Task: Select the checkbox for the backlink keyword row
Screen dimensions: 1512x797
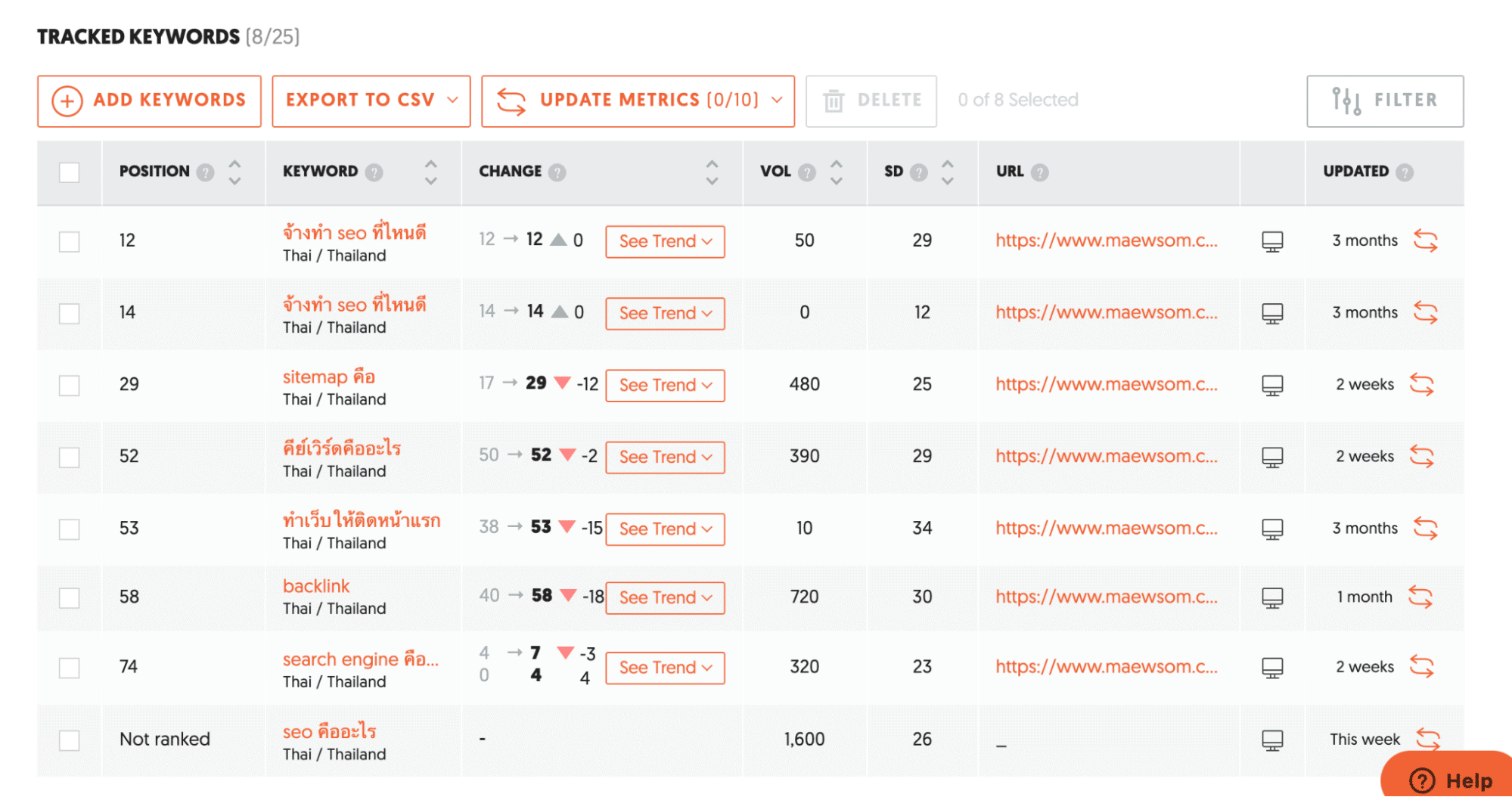Action: tap(69, 597)
